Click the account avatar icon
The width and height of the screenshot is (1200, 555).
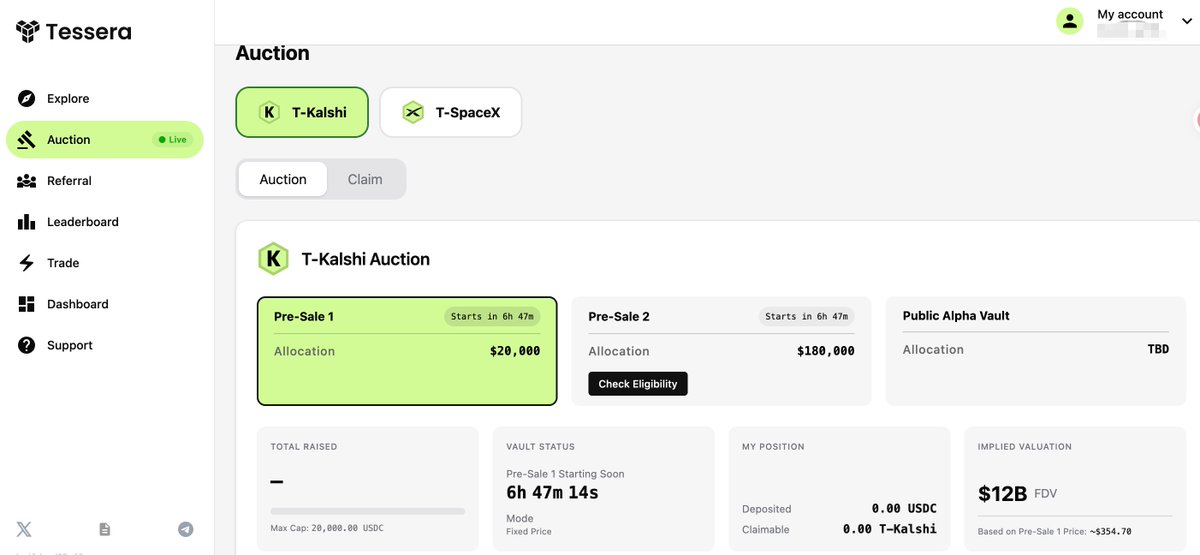pyautogui.click(x=1070, y=21)
